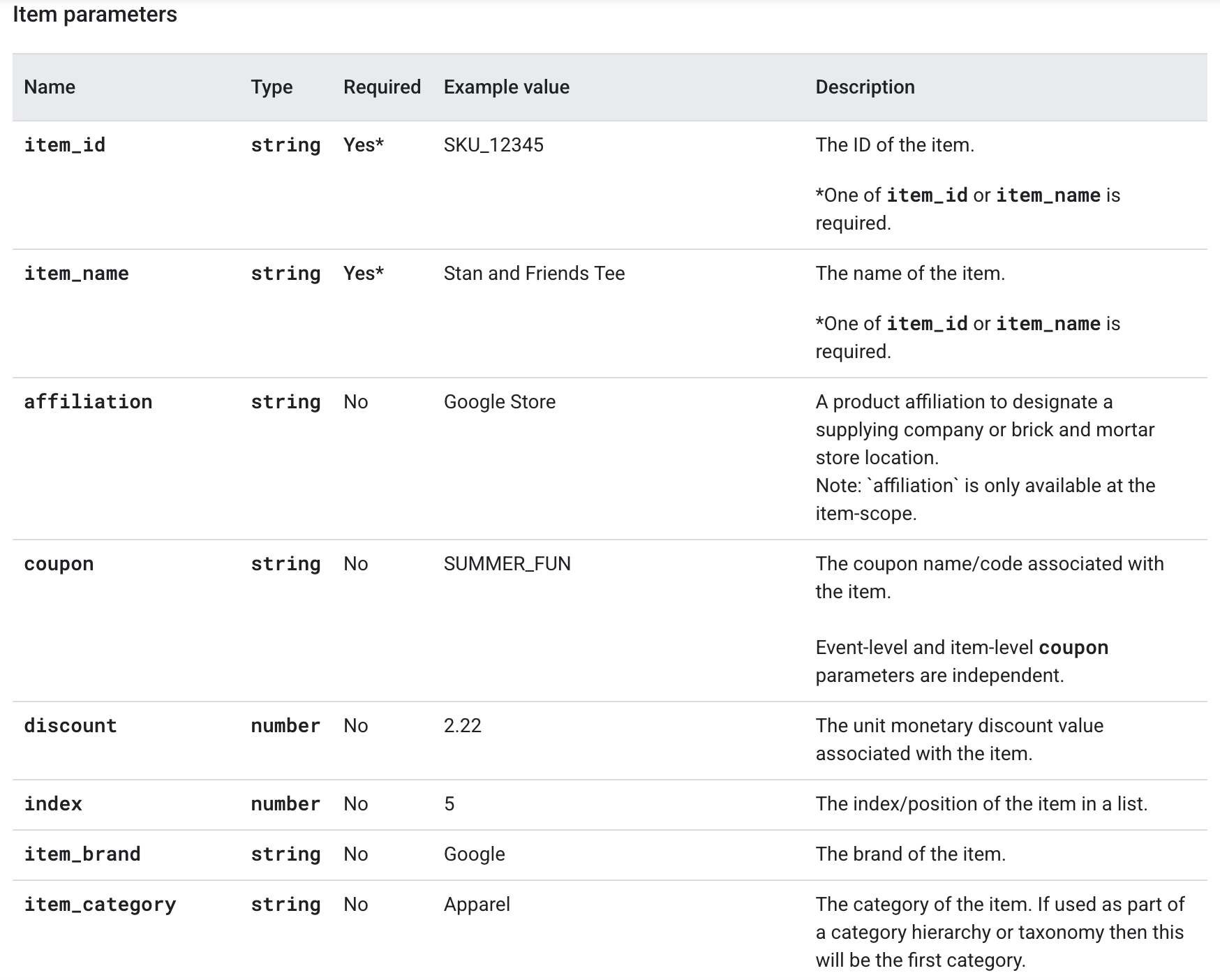The width and height of the screenshot is (1220, 980).
Task: Click 'The ID of the item.' description
Action: (895, 144)
